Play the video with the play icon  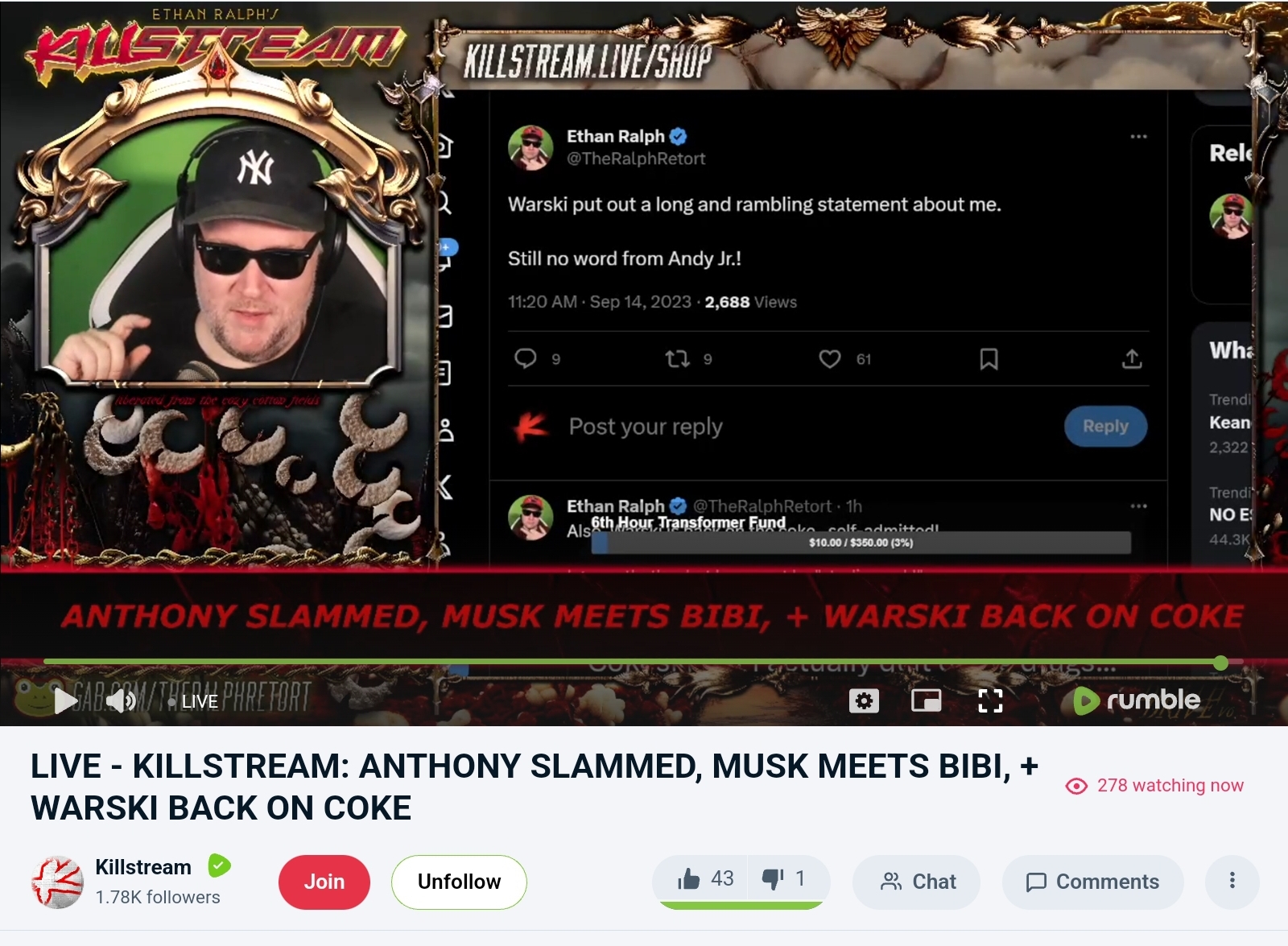(65, 700)
